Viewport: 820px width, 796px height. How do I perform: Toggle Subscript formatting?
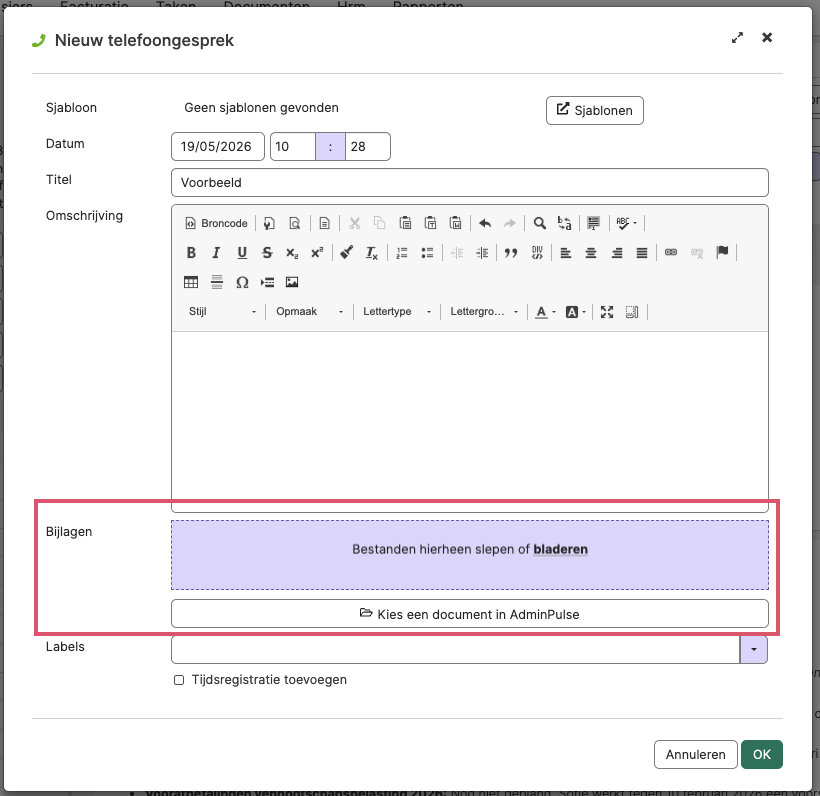coord(292,253)
